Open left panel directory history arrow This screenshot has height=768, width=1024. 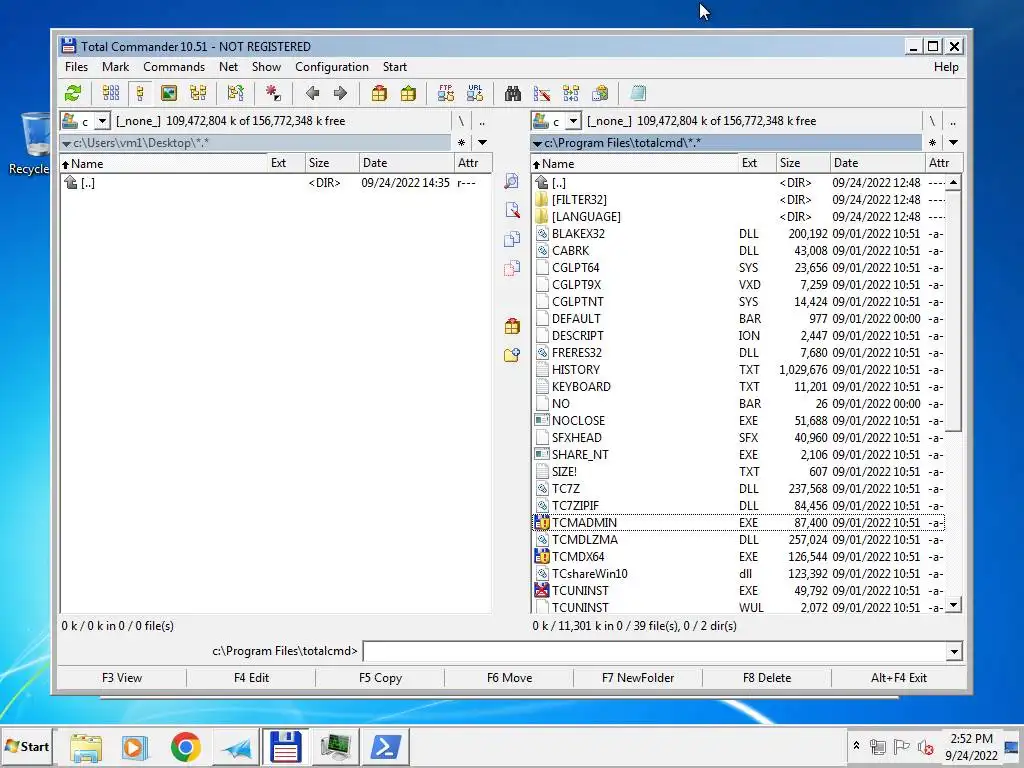point(482,142)
